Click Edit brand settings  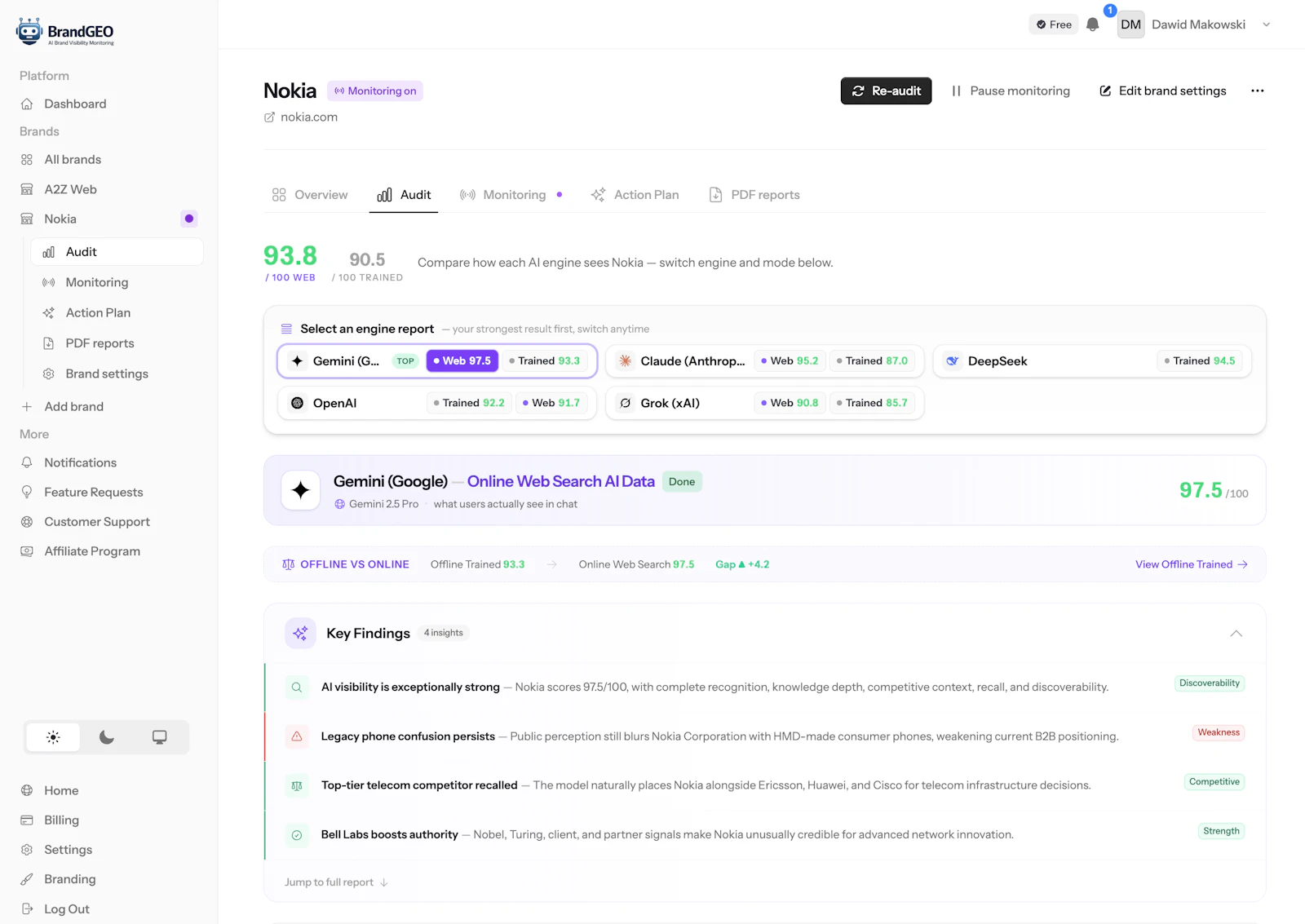[x=1163, y=91]
